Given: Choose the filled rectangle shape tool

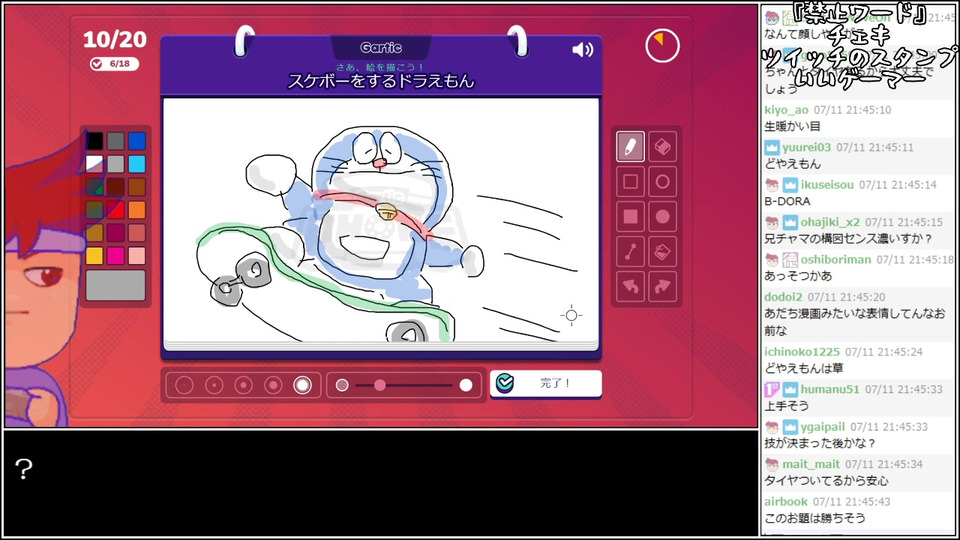Looking at the screenshot, I should click(x=630, y=217).
